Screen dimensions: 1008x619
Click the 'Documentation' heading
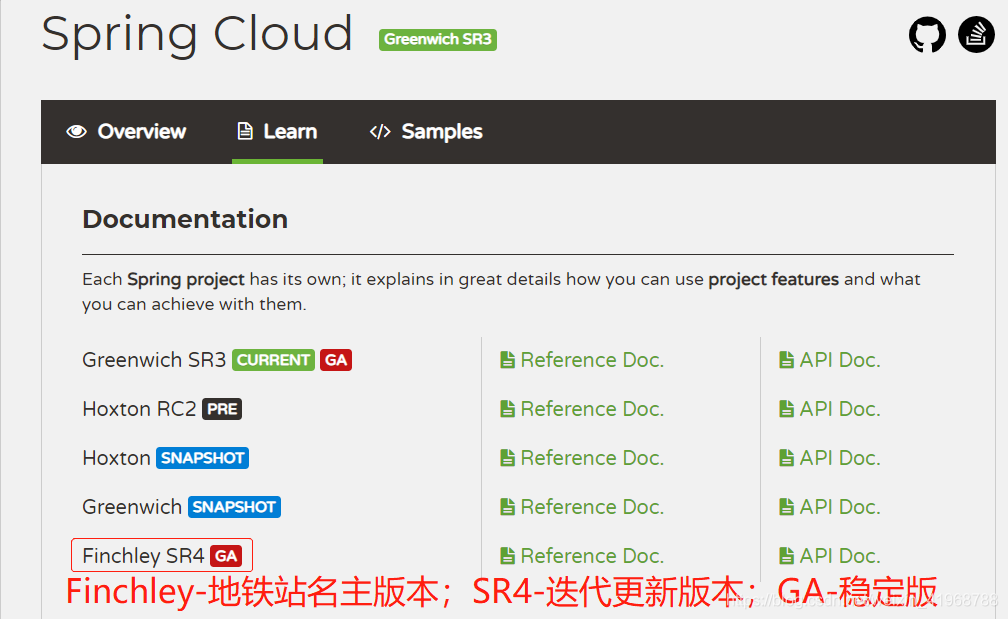pos(185,219)
